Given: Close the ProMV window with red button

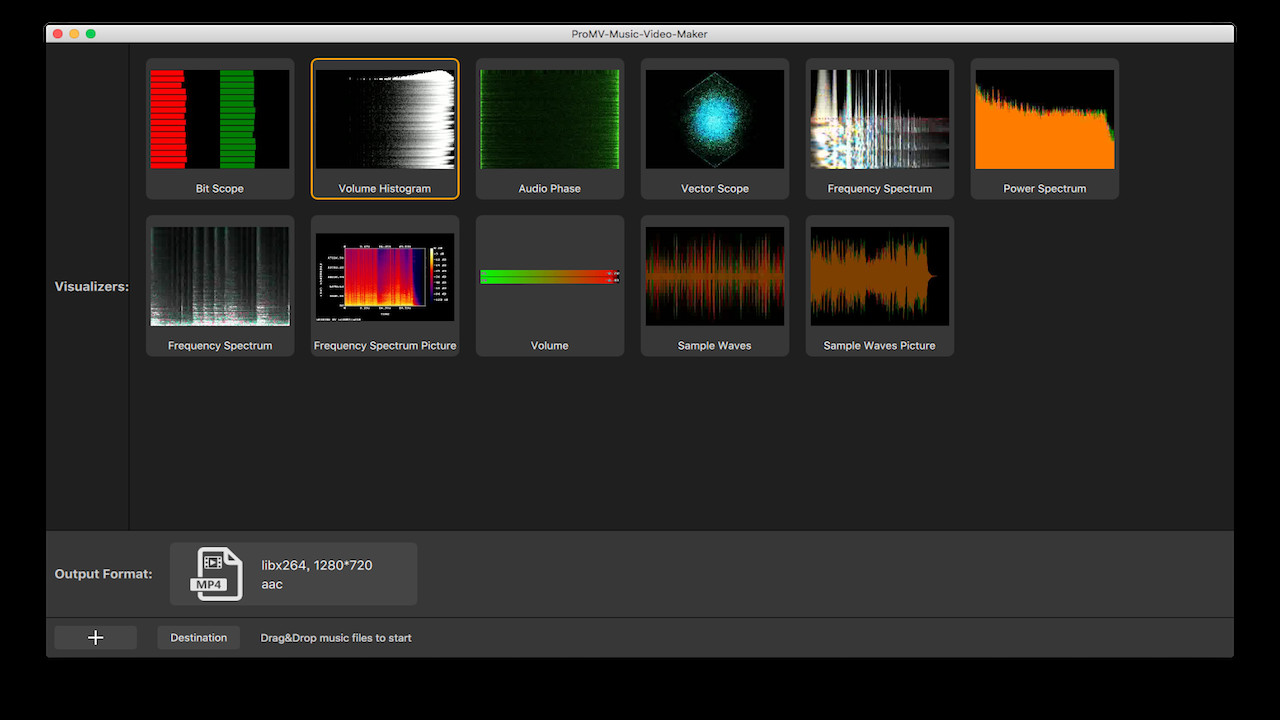Looking at the screenshot, I should tap(58, 34).
